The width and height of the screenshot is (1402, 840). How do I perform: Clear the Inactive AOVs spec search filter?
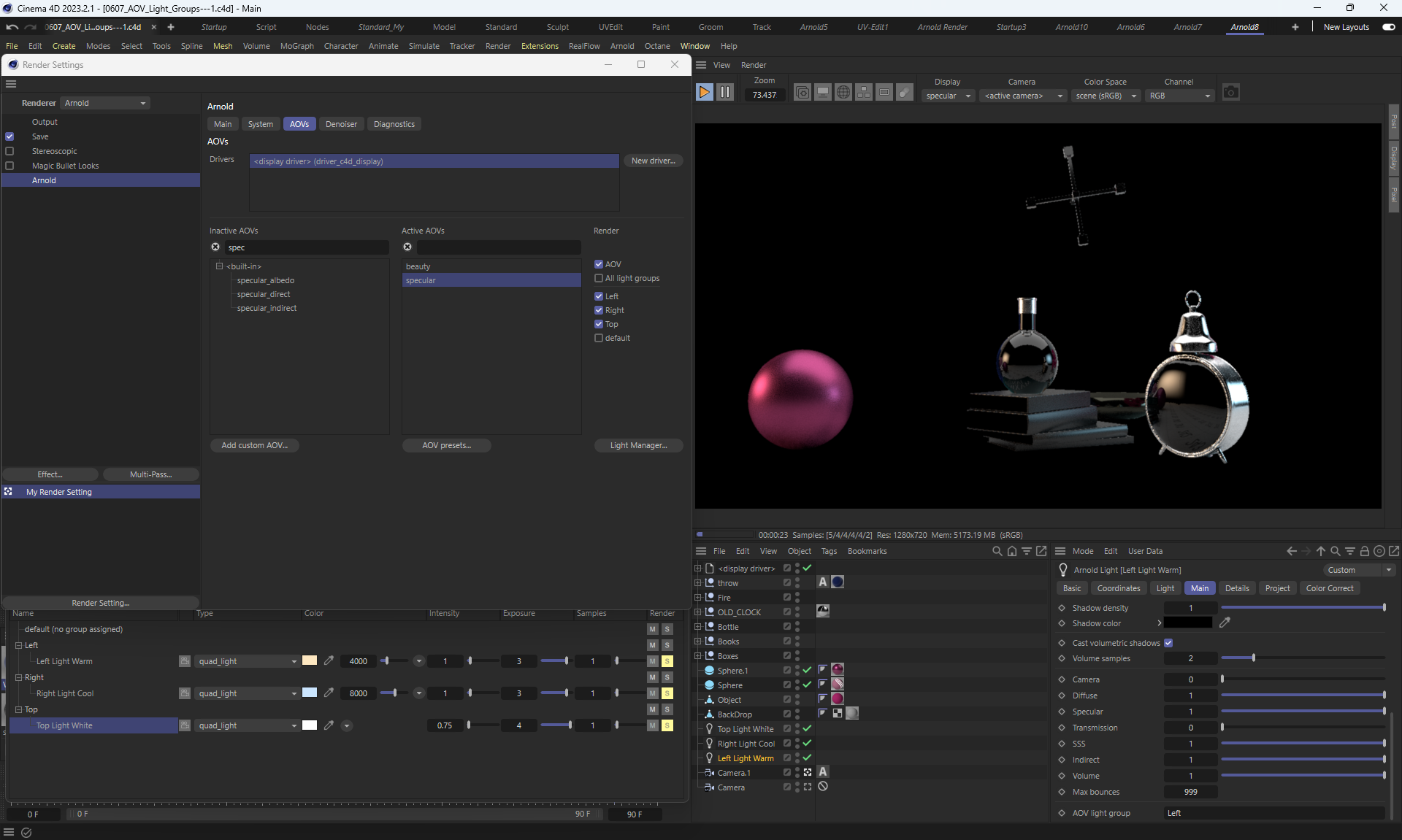(x=215, y=247)
